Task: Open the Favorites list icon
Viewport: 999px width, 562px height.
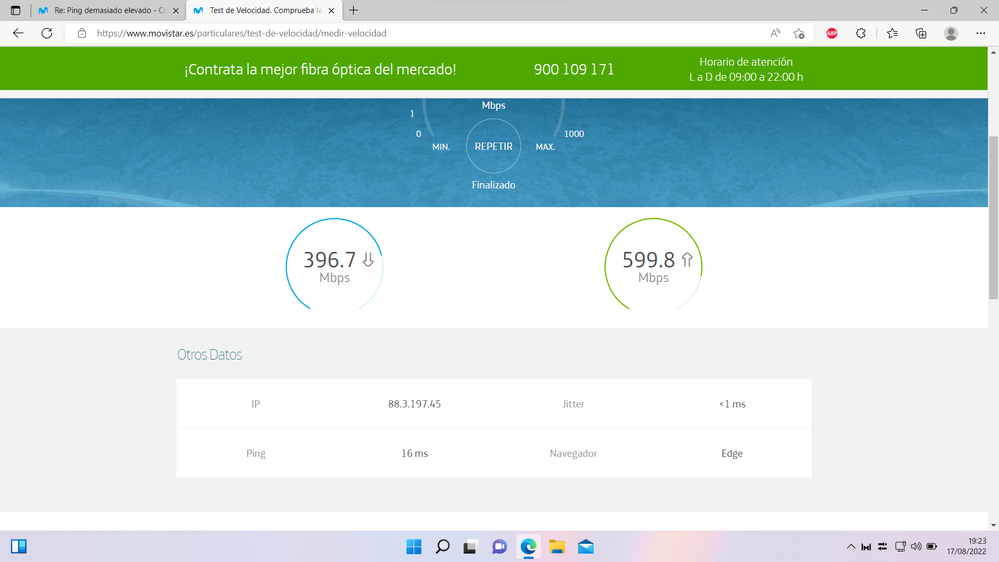Action: tap(892, 33)
